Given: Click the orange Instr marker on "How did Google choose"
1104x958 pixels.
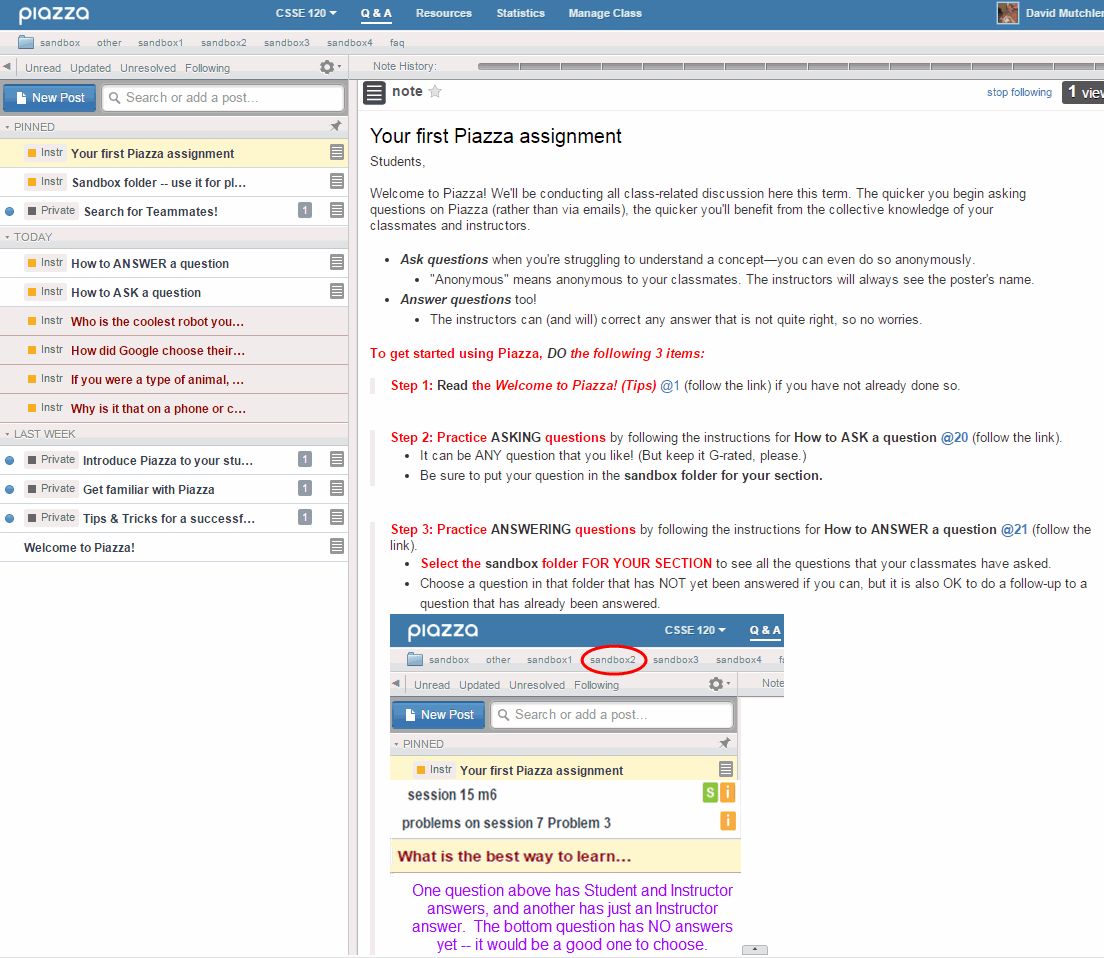Looking at the screenshot, I should [x=32, y=350].
